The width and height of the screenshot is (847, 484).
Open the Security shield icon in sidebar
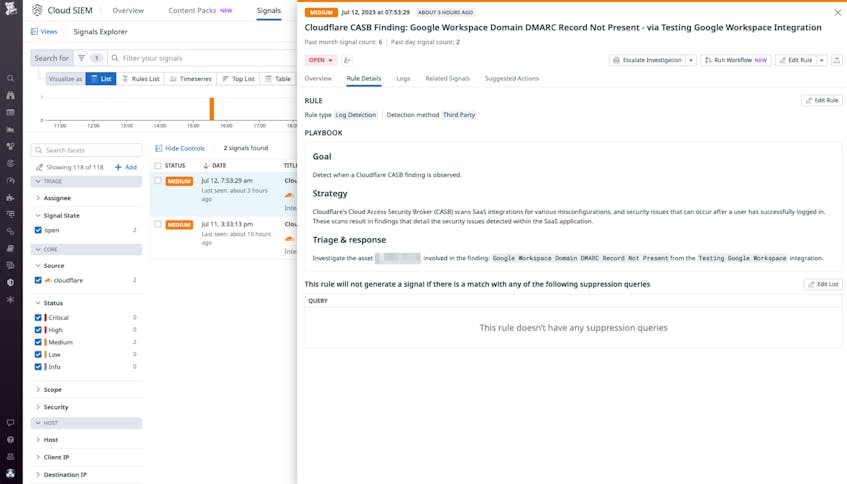coord(10,283)
